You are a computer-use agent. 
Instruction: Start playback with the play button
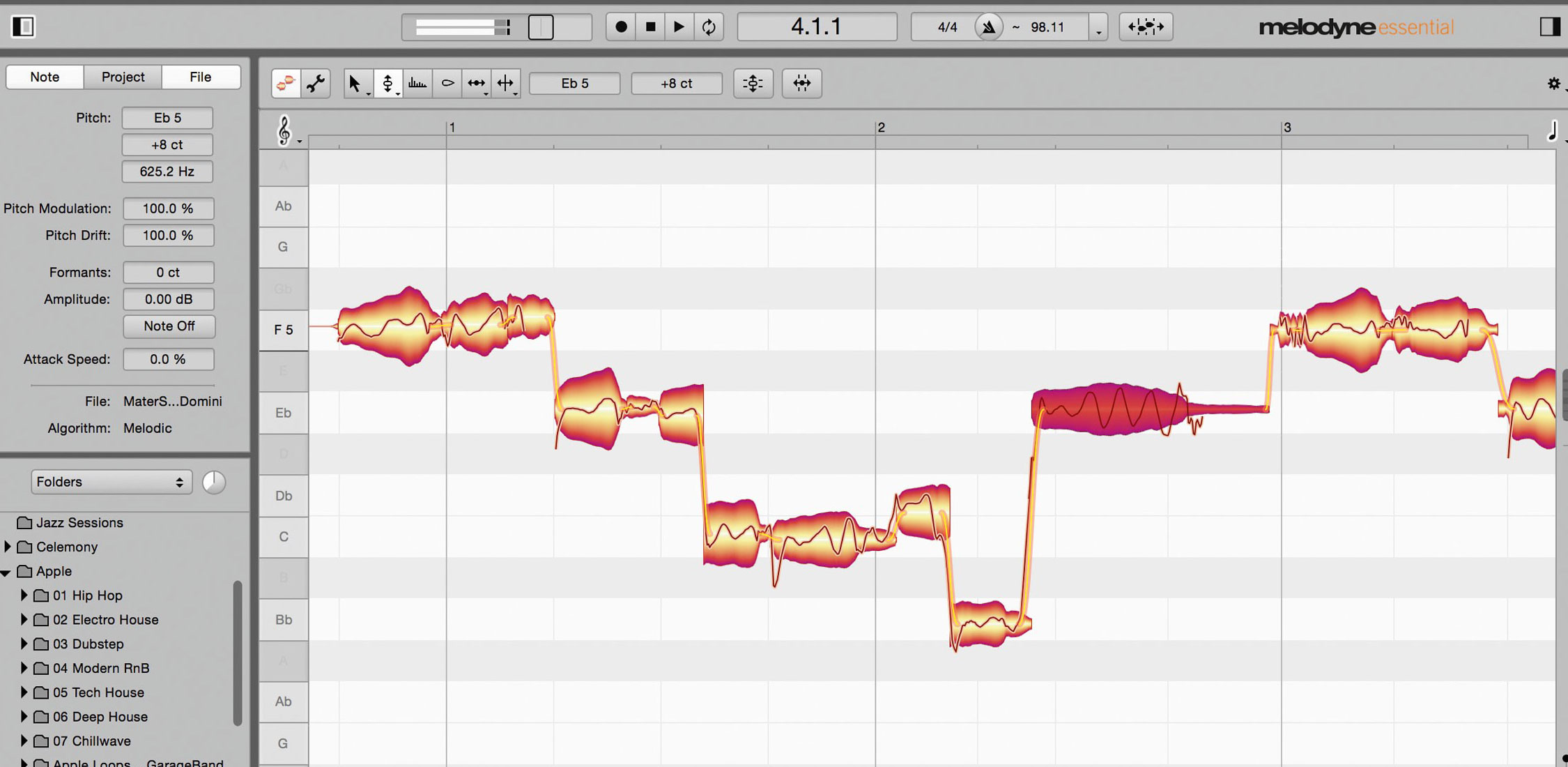(679, 27)
